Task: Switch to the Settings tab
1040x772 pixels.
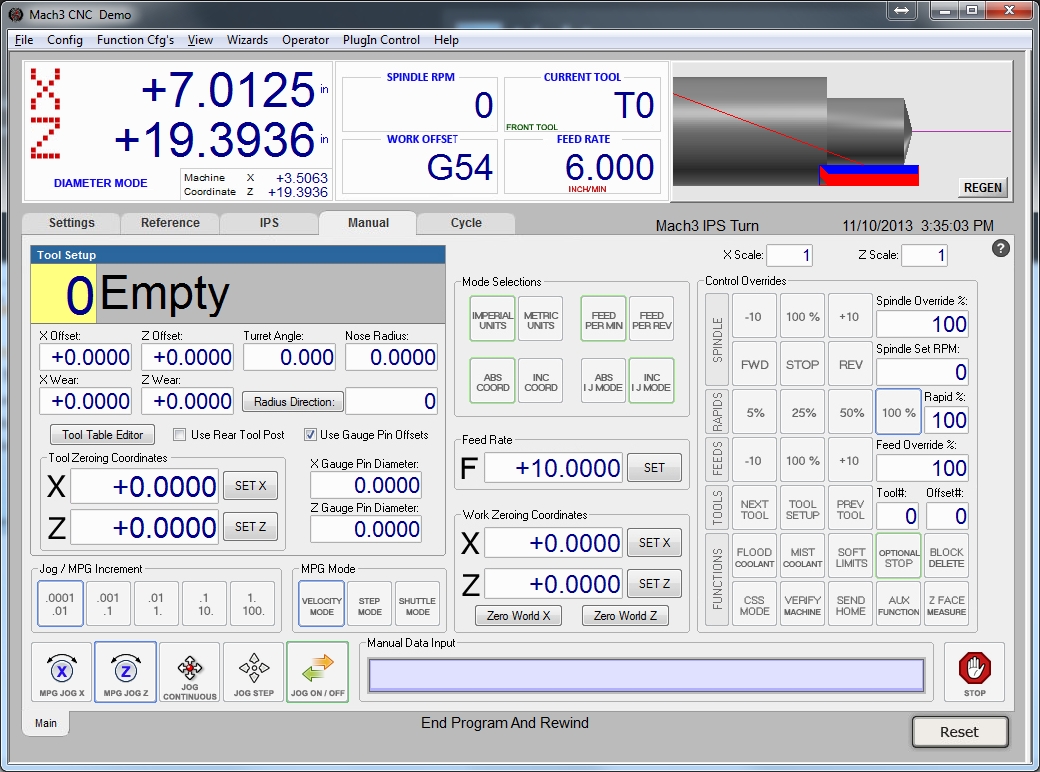Action: click(72, 223)
